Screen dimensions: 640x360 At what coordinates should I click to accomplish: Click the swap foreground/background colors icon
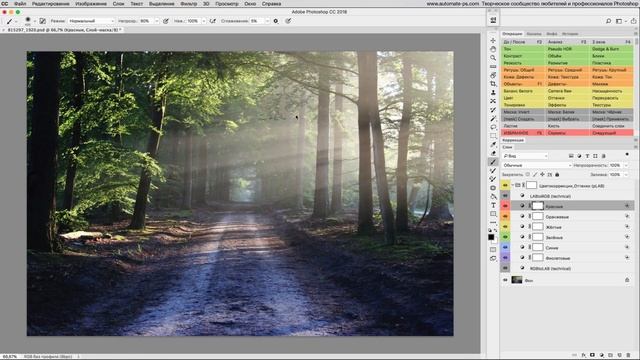tap(496, 231)
